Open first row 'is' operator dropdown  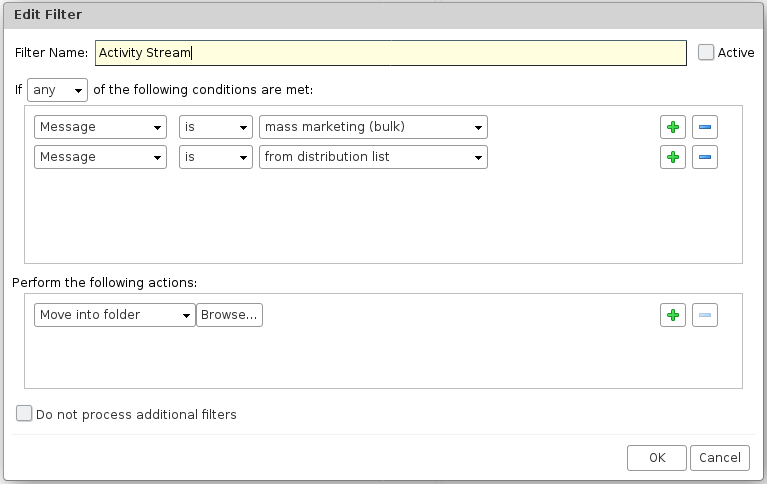(216, 127)
